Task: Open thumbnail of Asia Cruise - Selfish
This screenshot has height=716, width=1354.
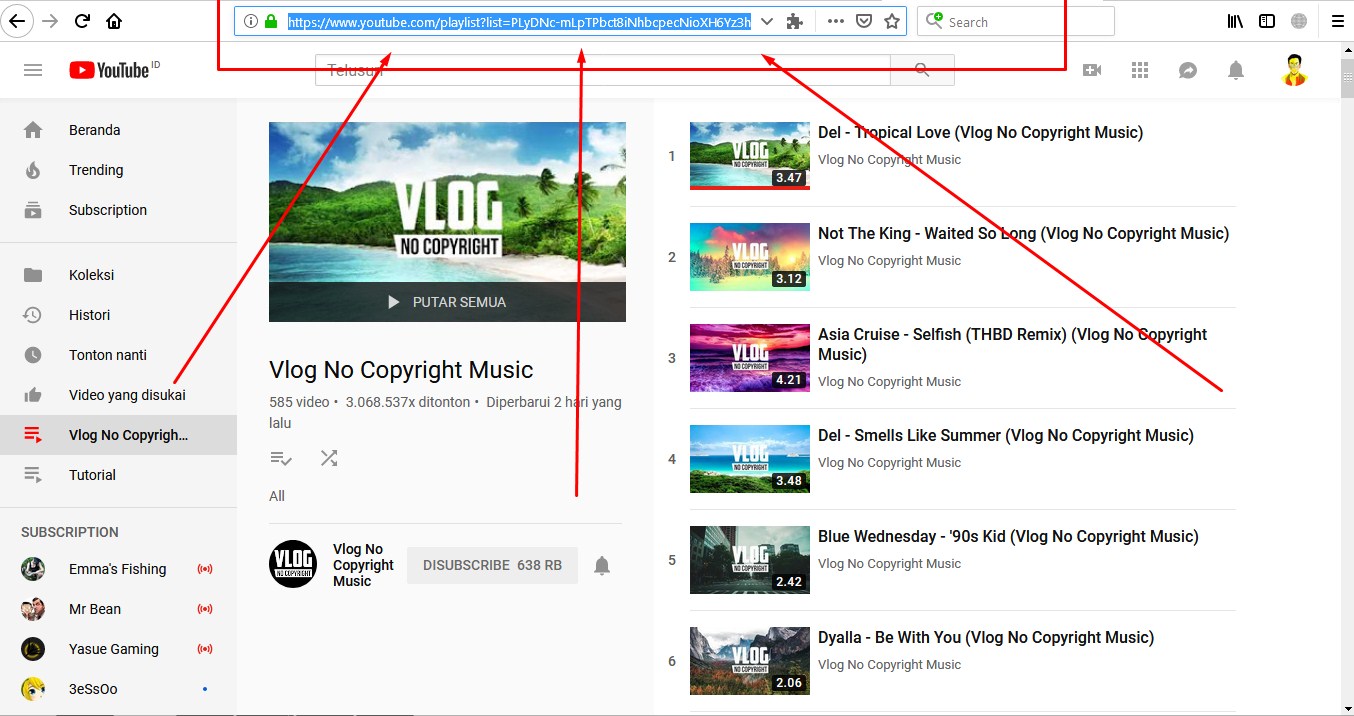Action: pos(750,358)
